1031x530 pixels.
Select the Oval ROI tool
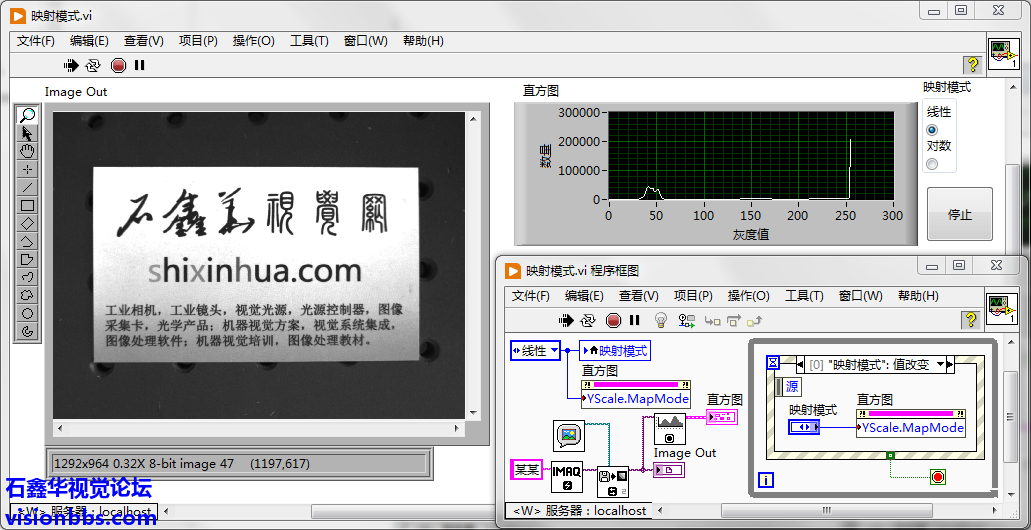point(27,313)
